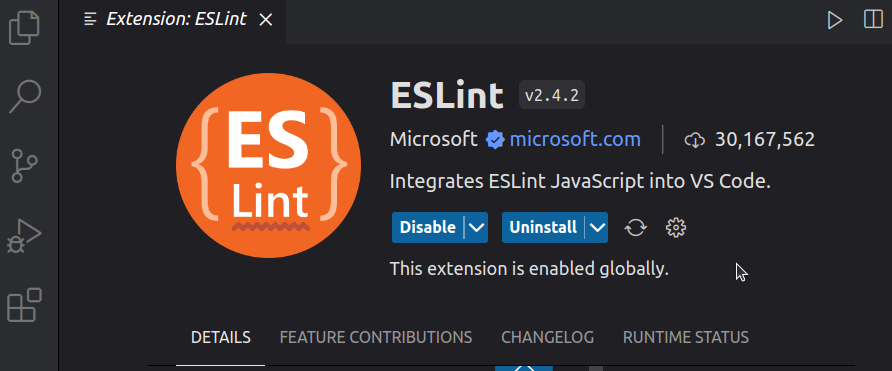
Task: Click the ESLint extension logo
Action: [x=269, y=166]
